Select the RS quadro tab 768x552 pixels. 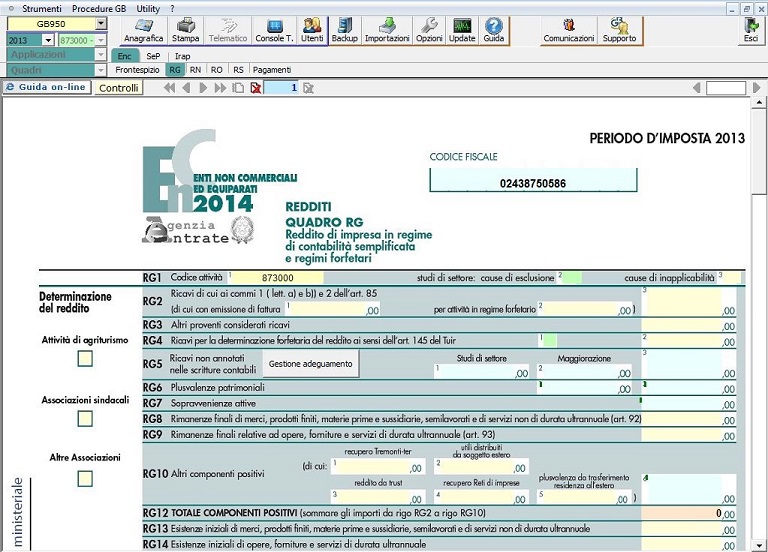coord(238,70)
